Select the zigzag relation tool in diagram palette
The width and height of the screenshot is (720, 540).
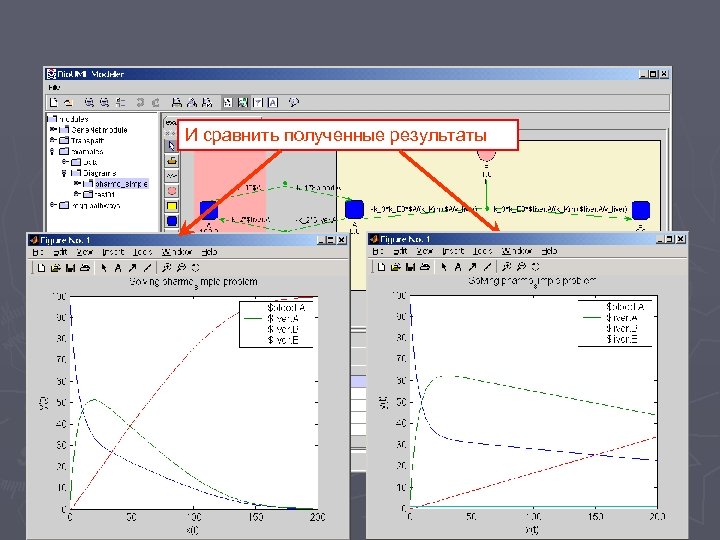(x=171, y=176)
